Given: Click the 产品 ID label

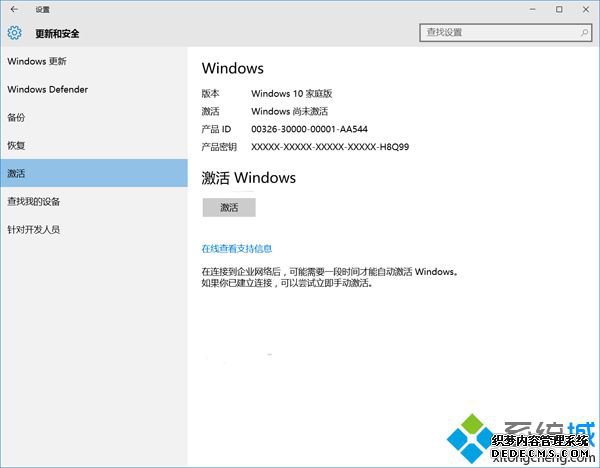Looking at the screenshot, I should [x=216, y=129].
